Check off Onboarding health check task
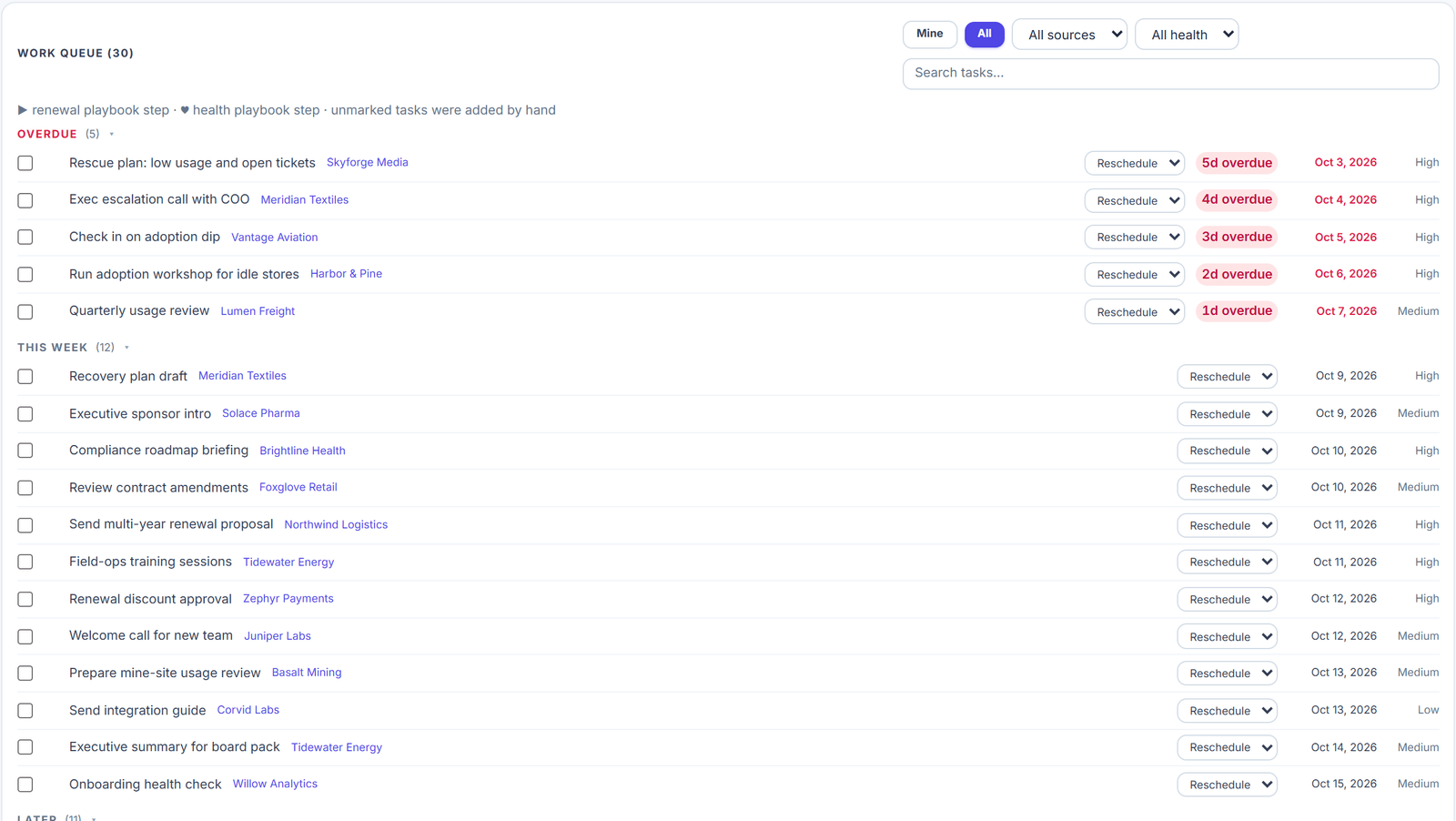The height and width of the screenshot is (821, 1456). coord(25,784)
